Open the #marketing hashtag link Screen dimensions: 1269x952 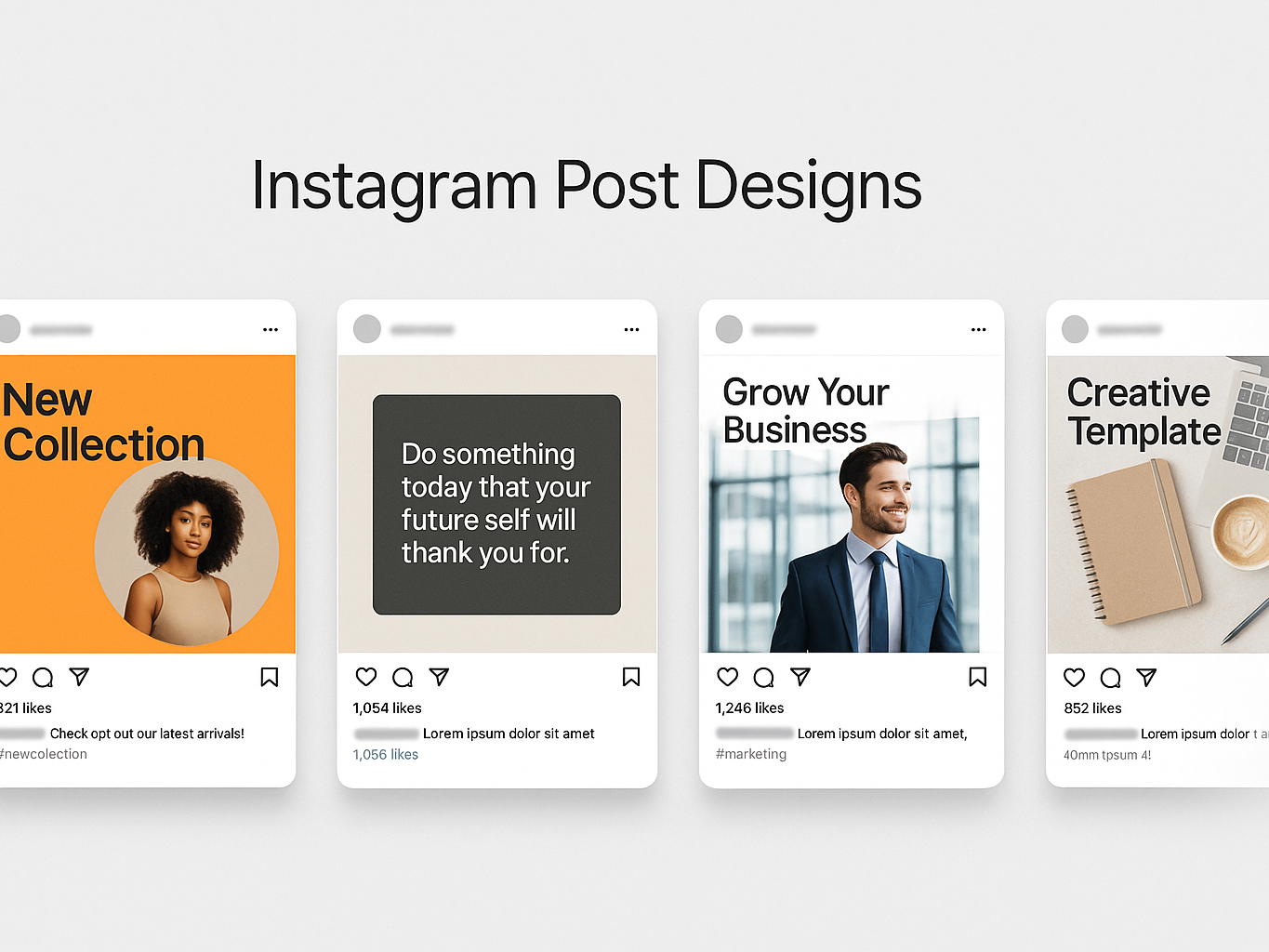click(751, 754)
